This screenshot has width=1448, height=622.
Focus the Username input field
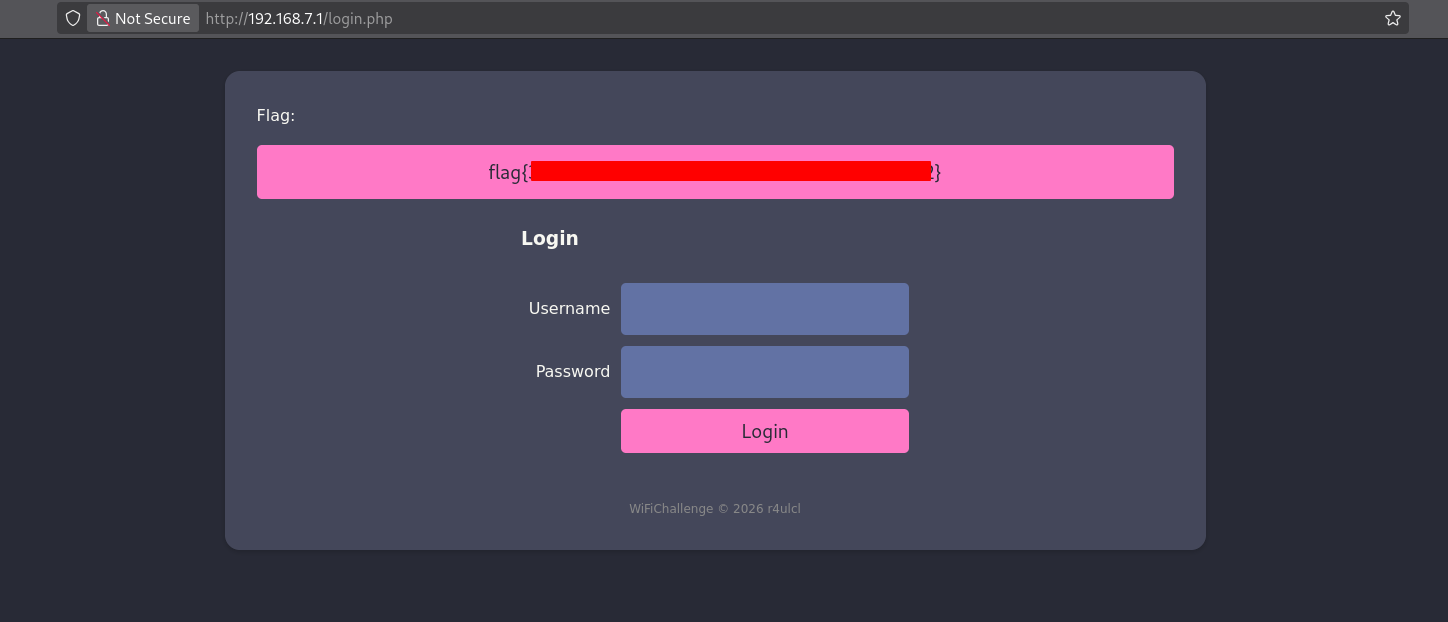click(x=764, y=309)
